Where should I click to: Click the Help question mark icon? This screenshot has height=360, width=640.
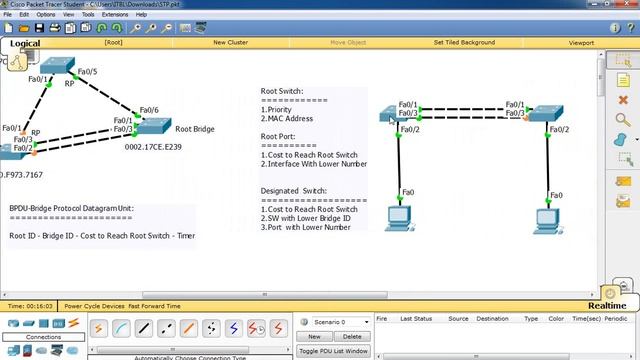coord(631,28)
